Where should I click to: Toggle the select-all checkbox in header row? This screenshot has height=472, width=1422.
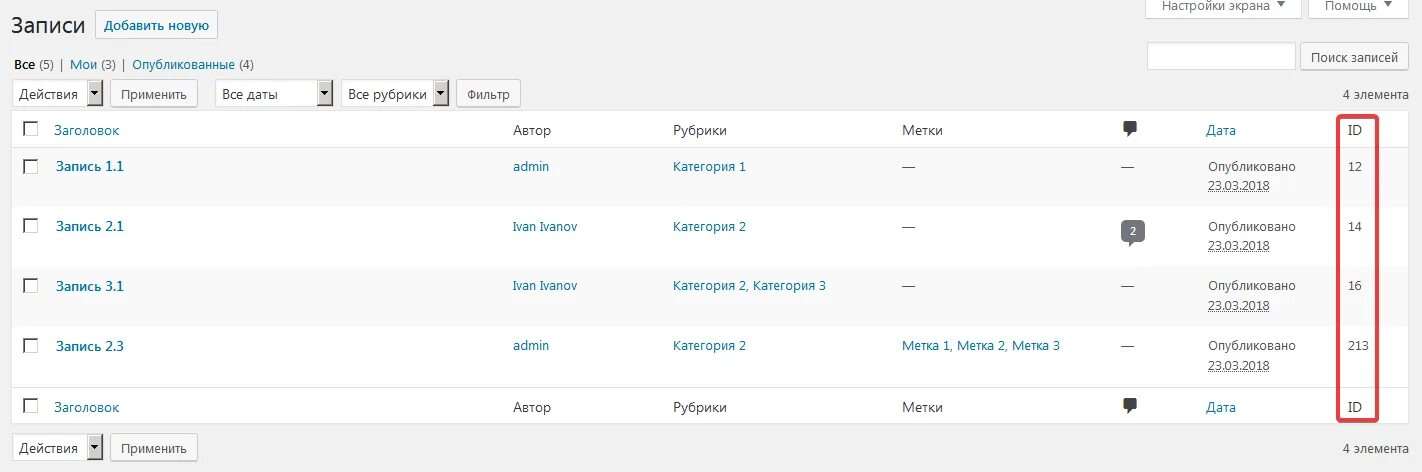tap(31, 129)
